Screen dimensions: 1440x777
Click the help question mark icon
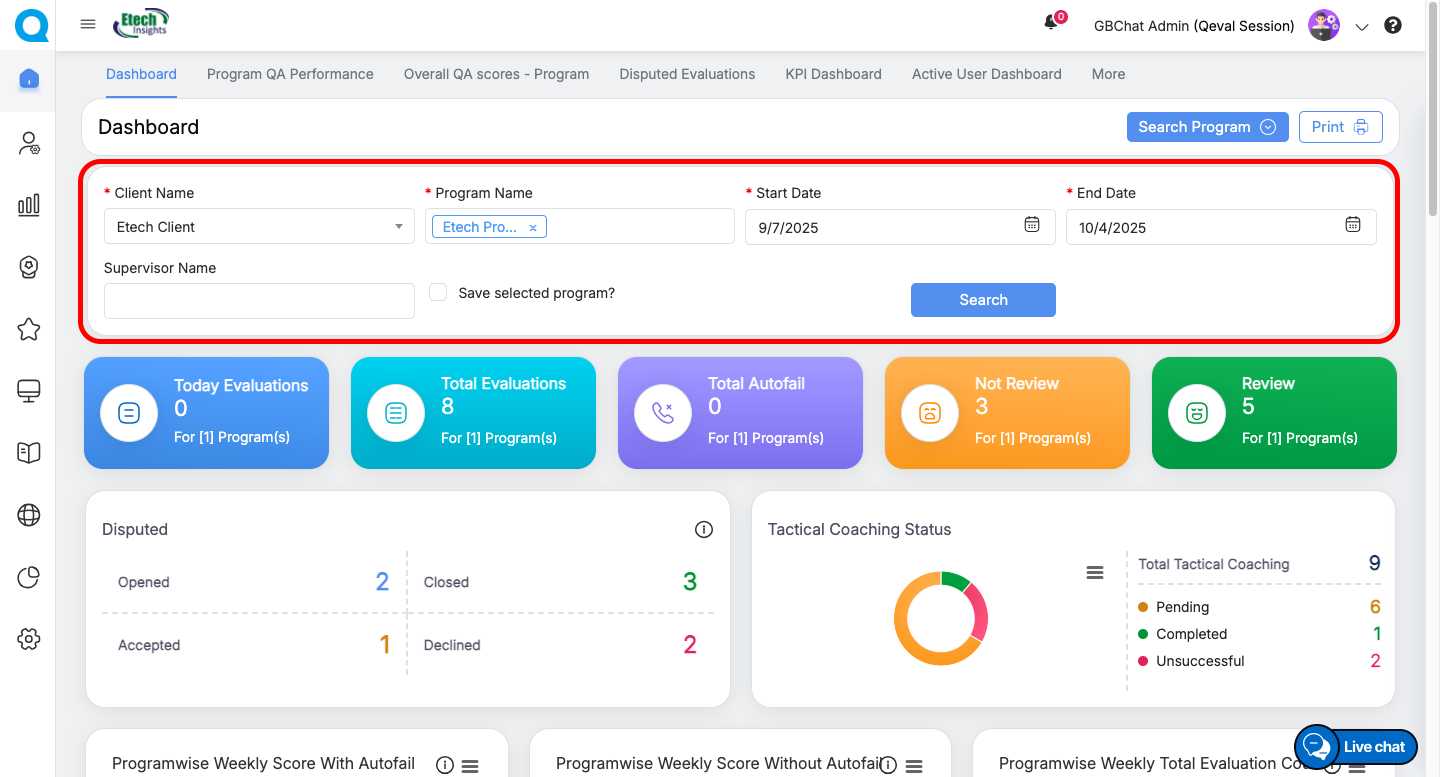coord(1392,26)
